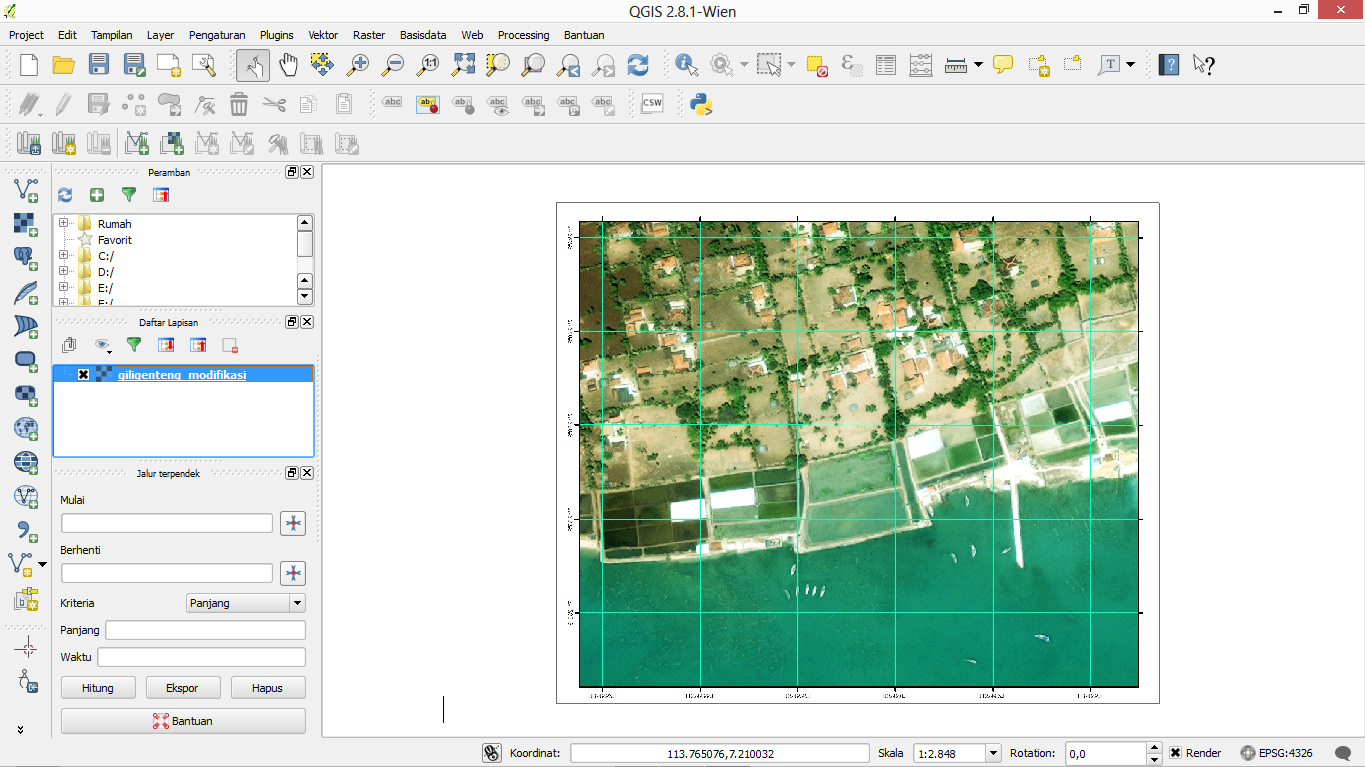Viewport: 1365px width, 767px height.
Task: Open the Python console
Action: (700, 103)
